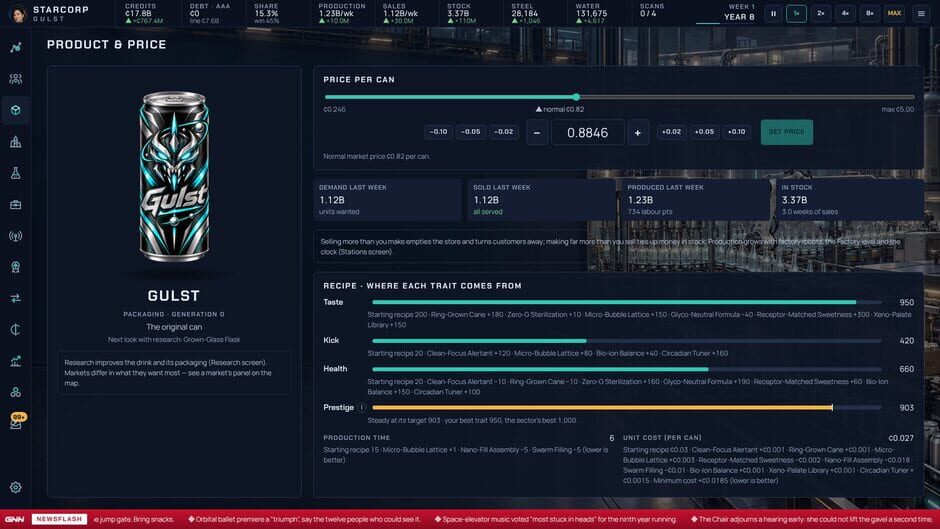Open the award ribbon sidebar icon
940x529 pixels.
tap(16, 267)
